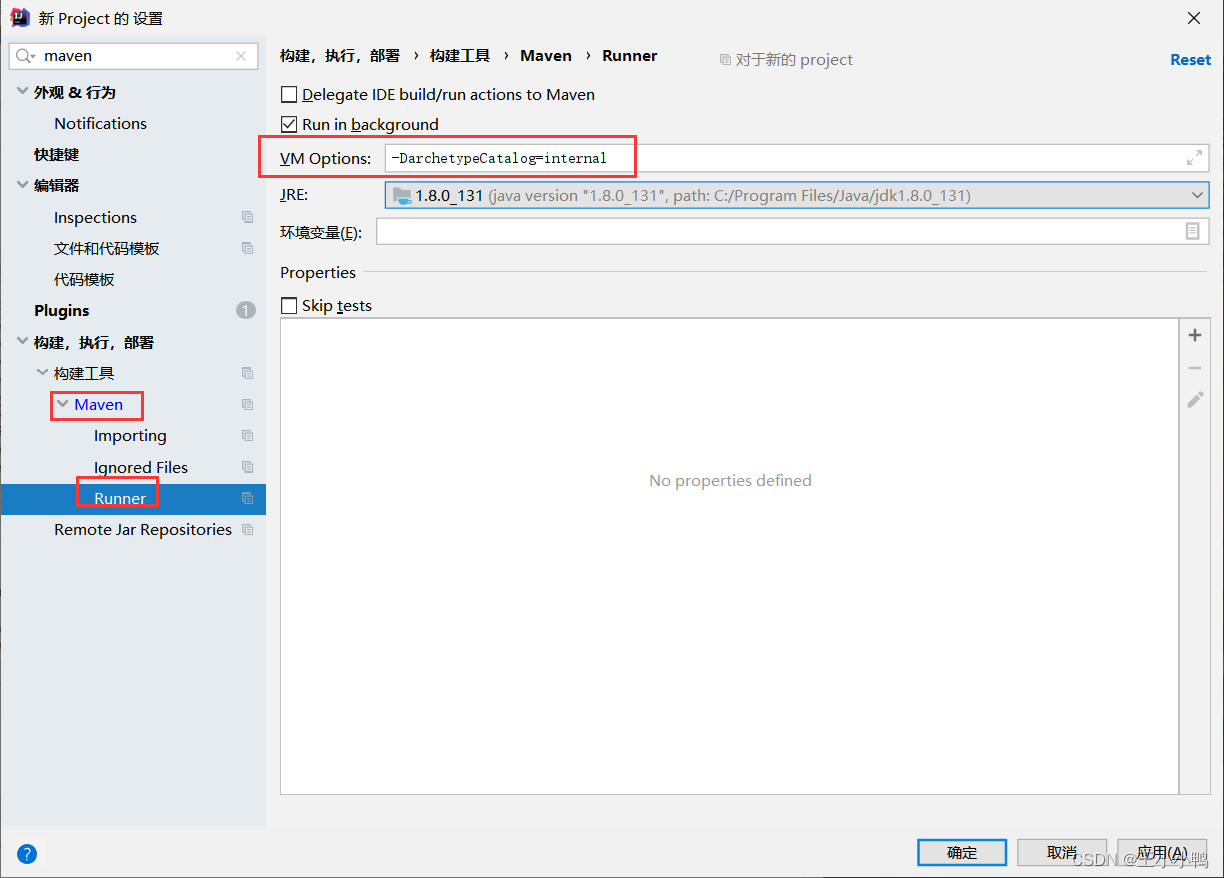Click the 取消 button
This screenshot has width=1224, height=878.
pyautogui.click(x=1062, y=852)
